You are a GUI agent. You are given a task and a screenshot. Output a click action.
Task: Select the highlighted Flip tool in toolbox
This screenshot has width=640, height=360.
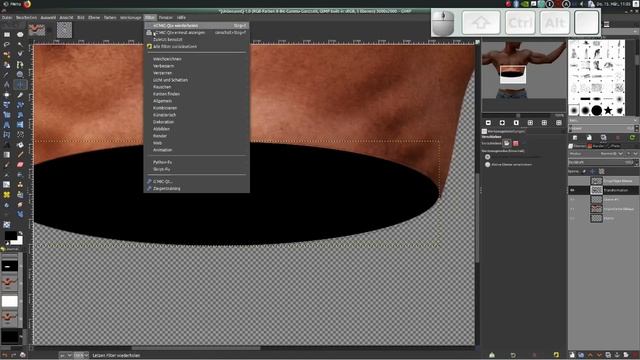pyautogui.click(x=20, y=84)
